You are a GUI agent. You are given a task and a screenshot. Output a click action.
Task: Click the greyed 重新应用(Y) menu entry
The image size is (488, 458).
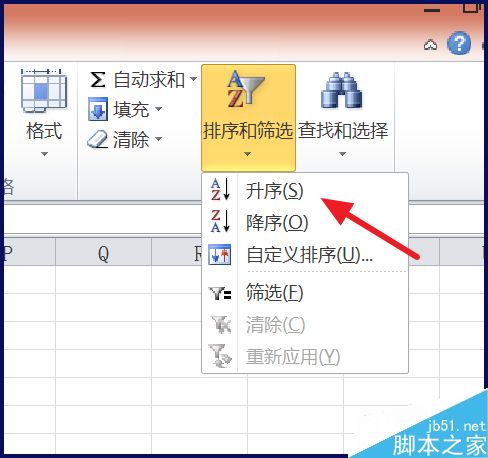[x=305, y=357]
